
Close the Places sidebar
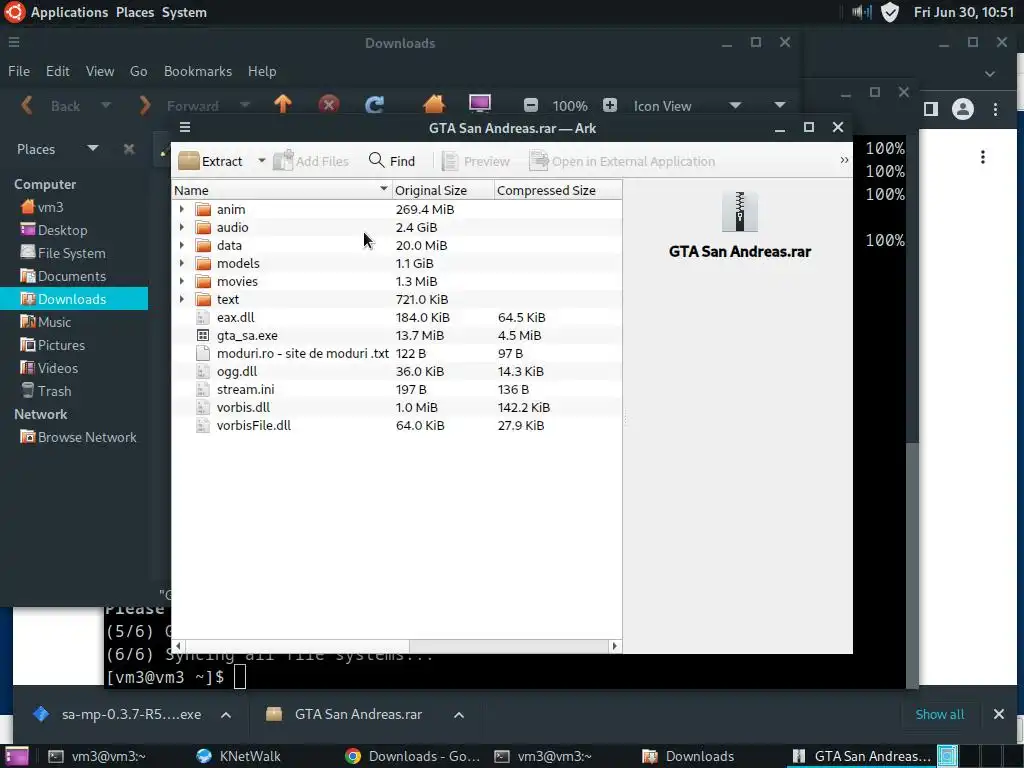click(x=129, y=149)
